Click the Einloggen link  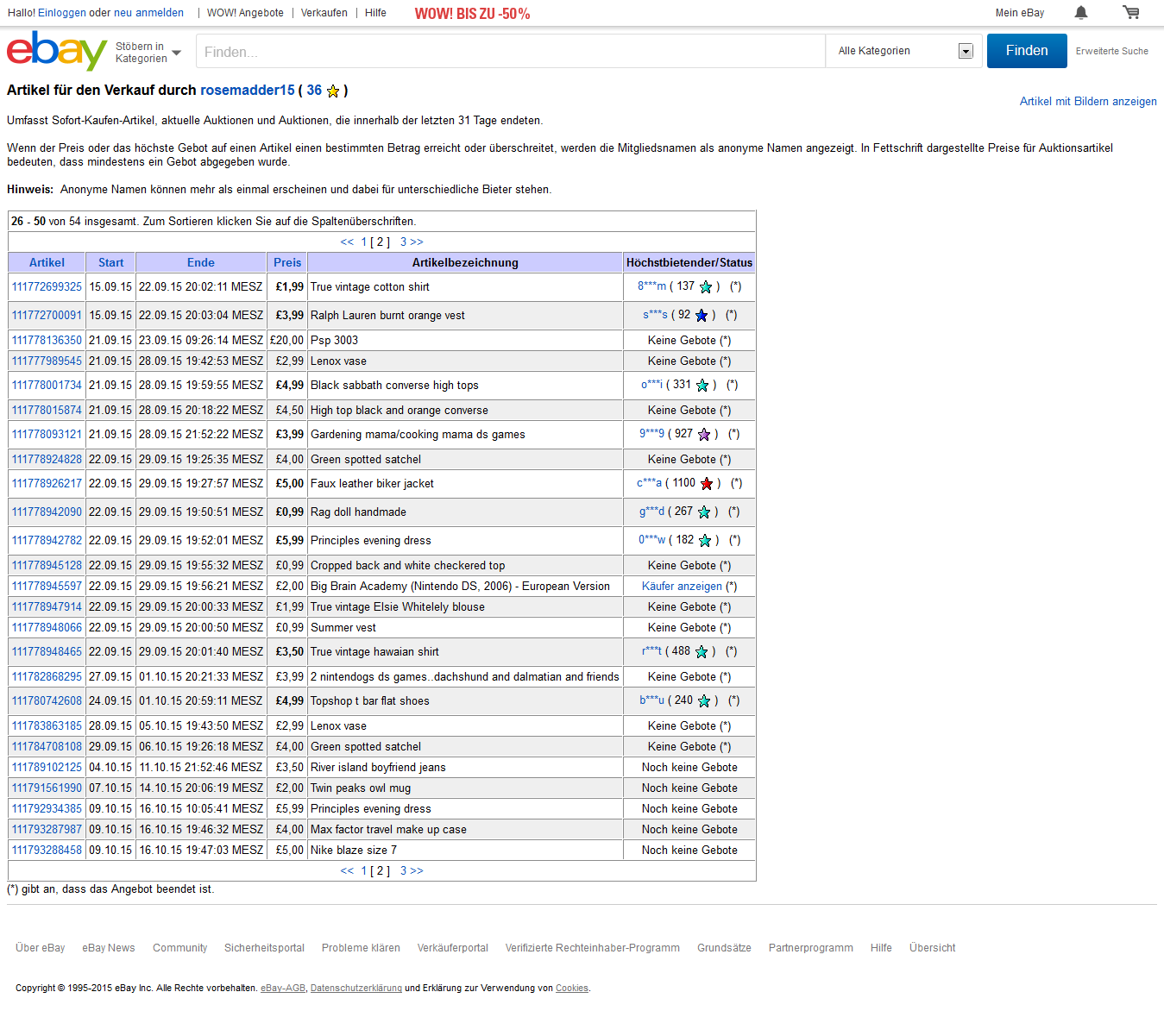point(62,13)
